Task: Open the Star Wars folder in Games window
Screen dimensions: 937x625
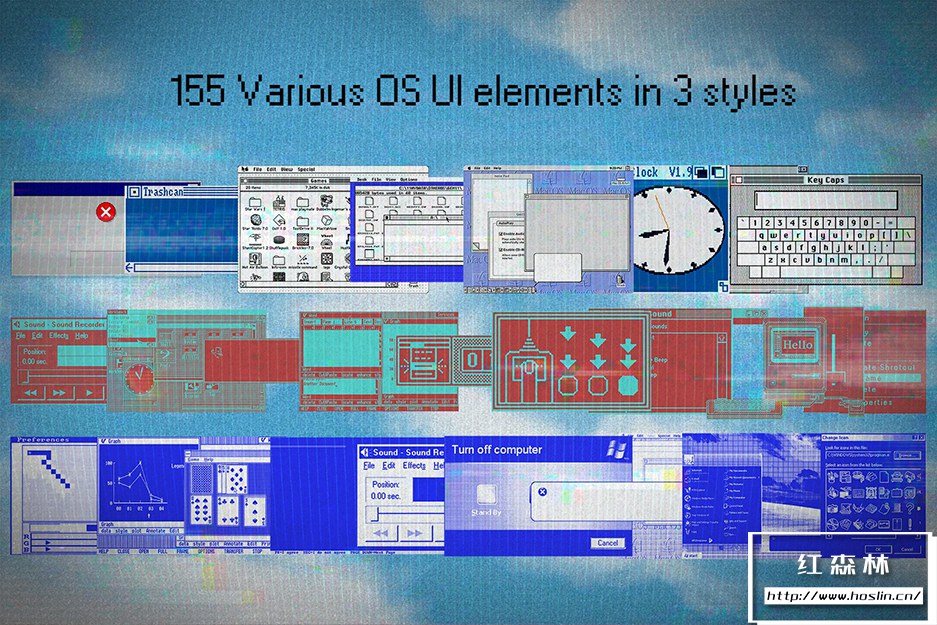Action: pyautogui.click(x=255, y=203)
